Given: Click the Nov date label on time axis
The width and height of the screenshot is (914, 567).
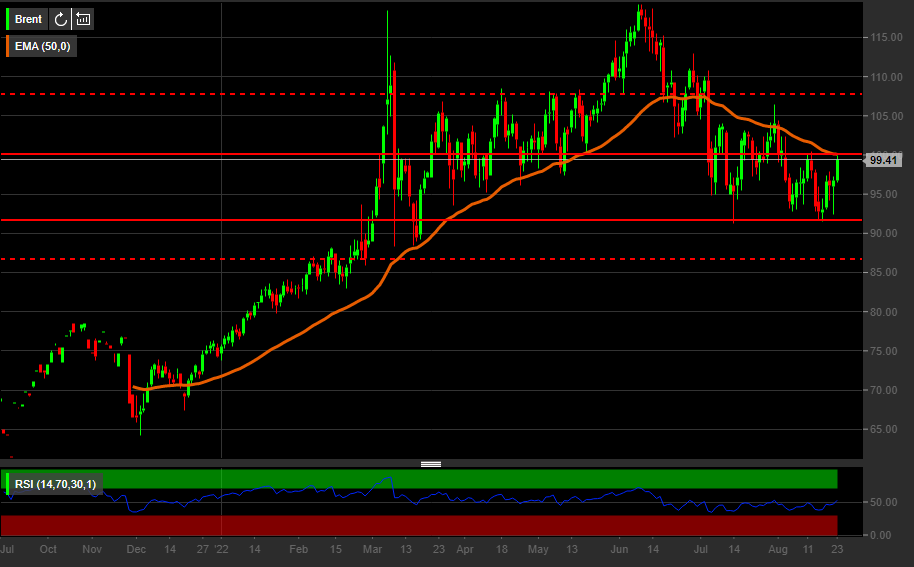Looking at the screenshot, I should coord(92,549).
